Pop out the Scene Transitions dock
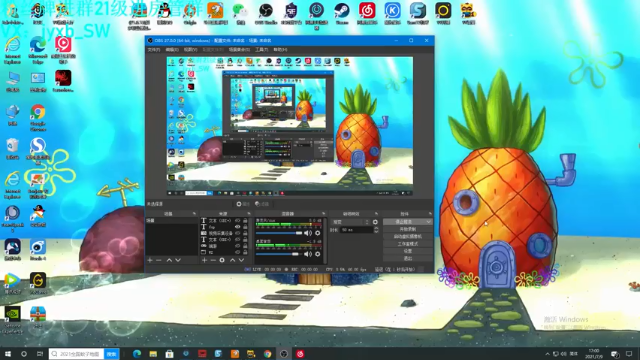The width and height of the screenshot is (640, 360). click(x=376, y=213)
